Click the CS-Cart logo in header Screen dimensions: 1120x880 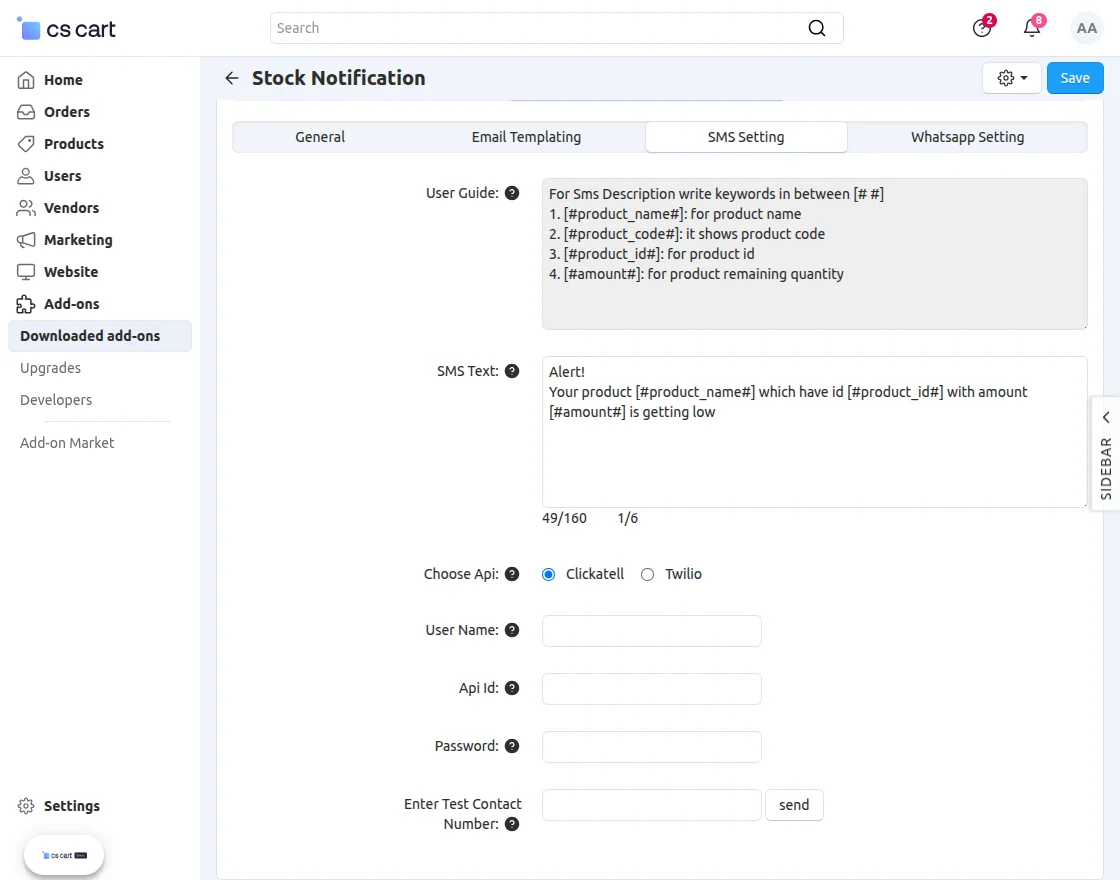pos(67,29)
